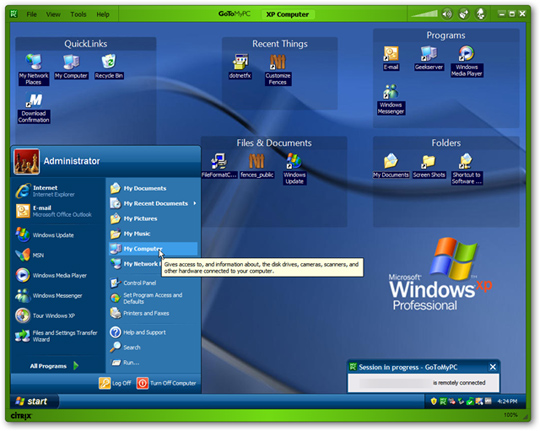Open Tour Windows XP from Start menu
540x431 pixels.
[x=58, y=316]
